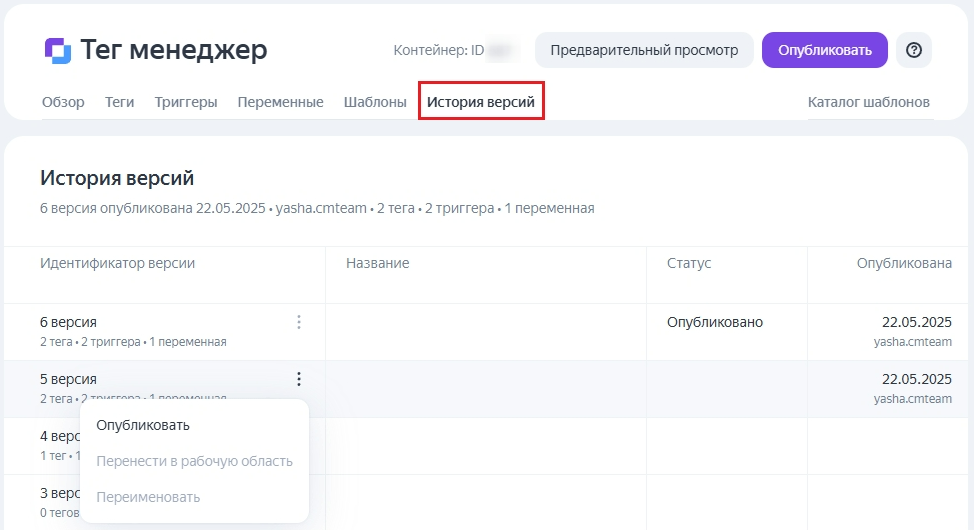Click the purple Опубликовать header button
This screenshot has height=530, width=974.
[825, 50]
